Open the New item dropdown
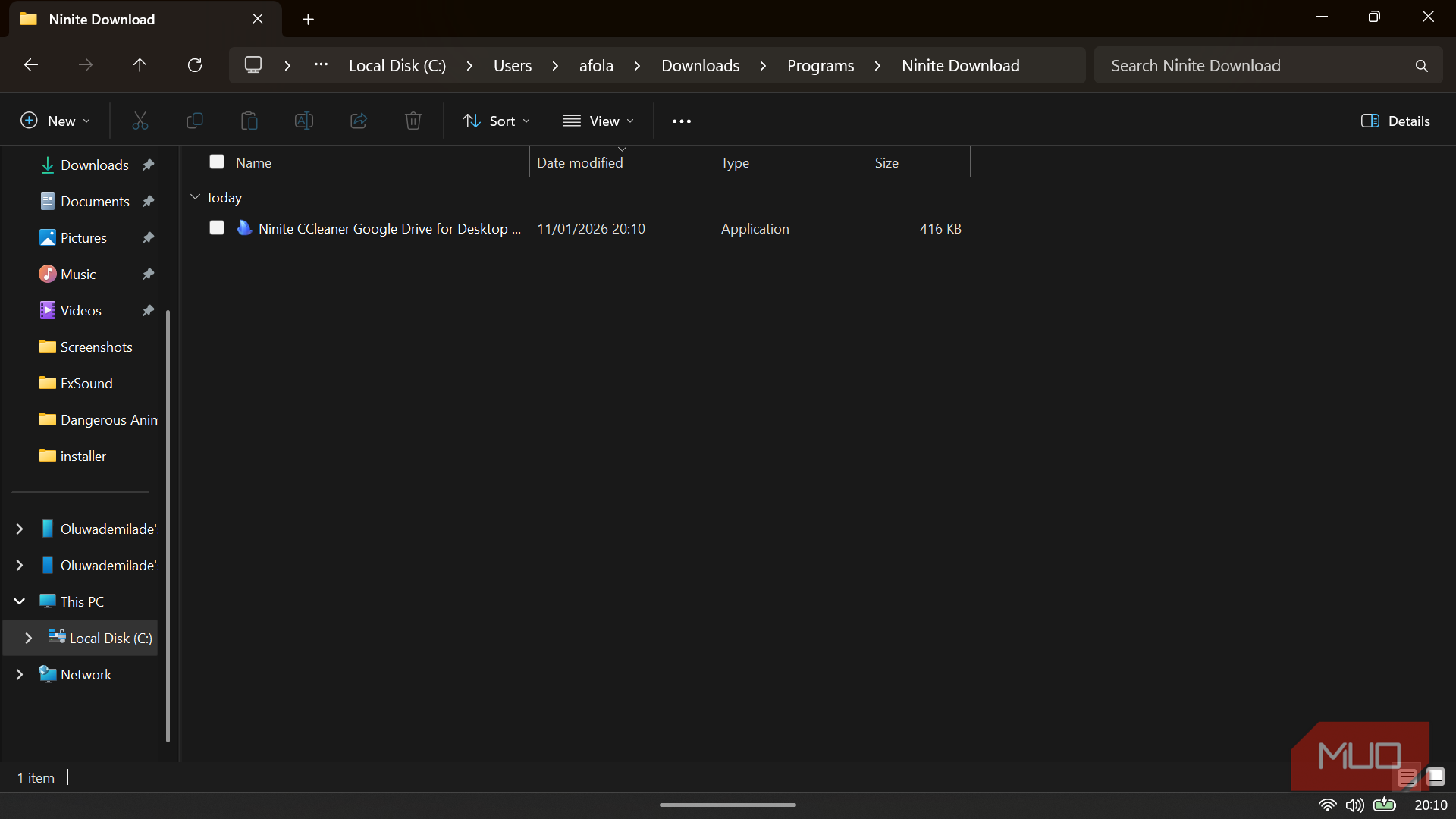Image resolution: width=1456 pixels, height=819 pixels. tap(55, 121)
